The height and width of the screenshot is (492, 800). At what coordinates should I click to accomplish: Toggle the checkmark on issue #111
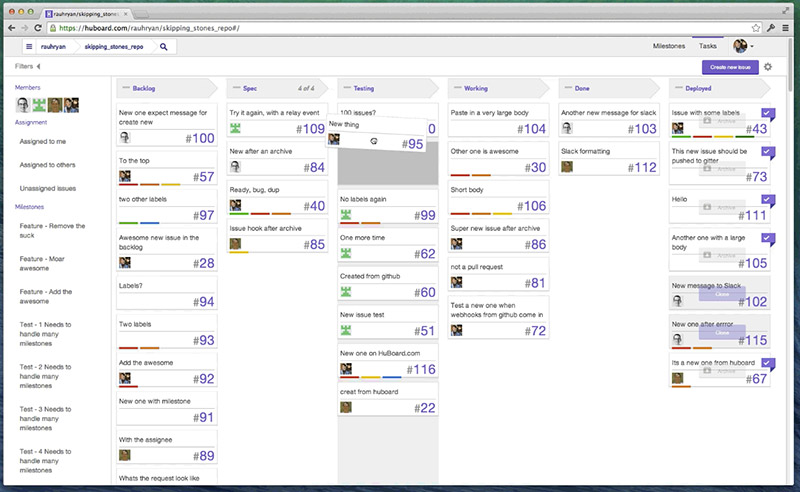[767, 200]
